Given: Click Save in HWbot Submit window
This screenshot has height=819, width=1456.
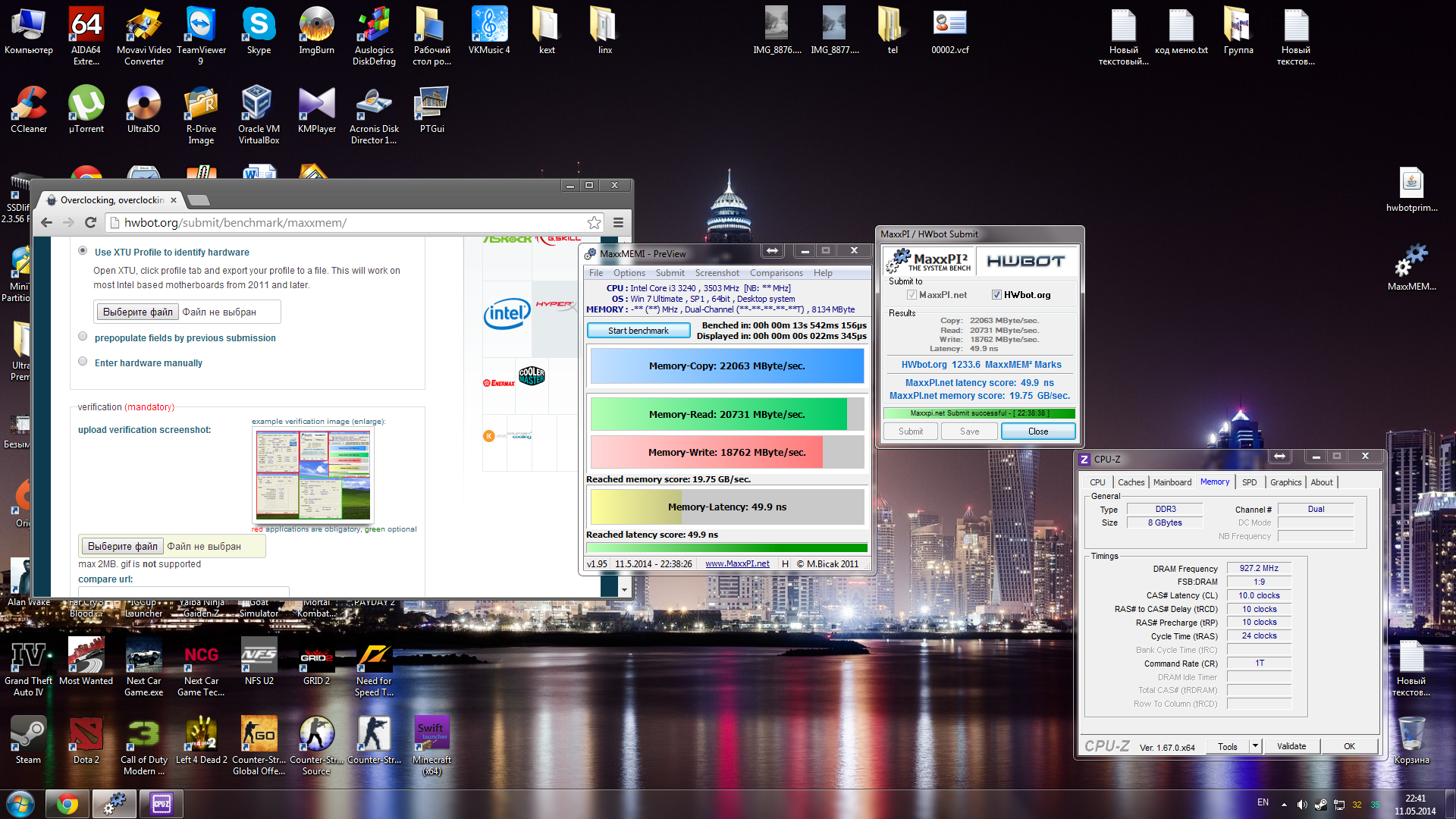Looking at the screenshot, I should click(969, 431).
